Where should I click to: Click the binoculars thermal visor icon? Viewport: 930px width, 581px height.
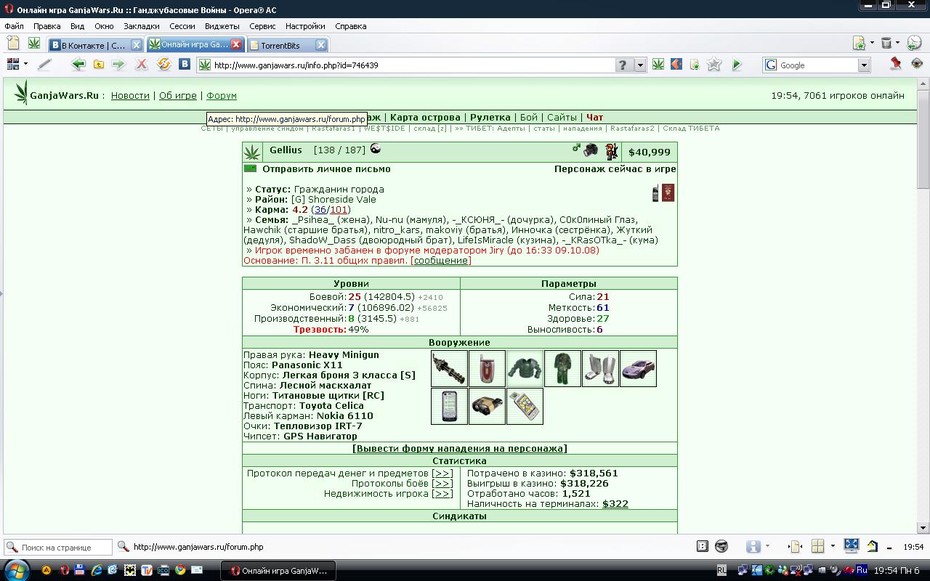487,406
